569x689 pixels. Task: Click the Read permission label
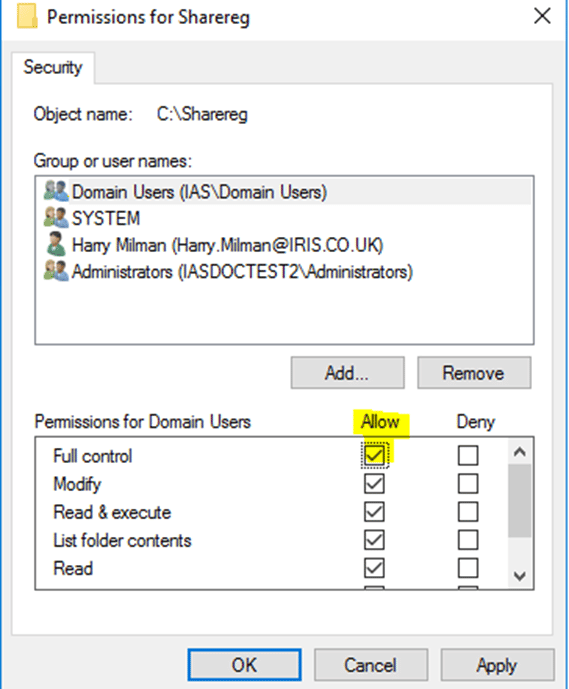pyautogui.click(x=73, y=568)
